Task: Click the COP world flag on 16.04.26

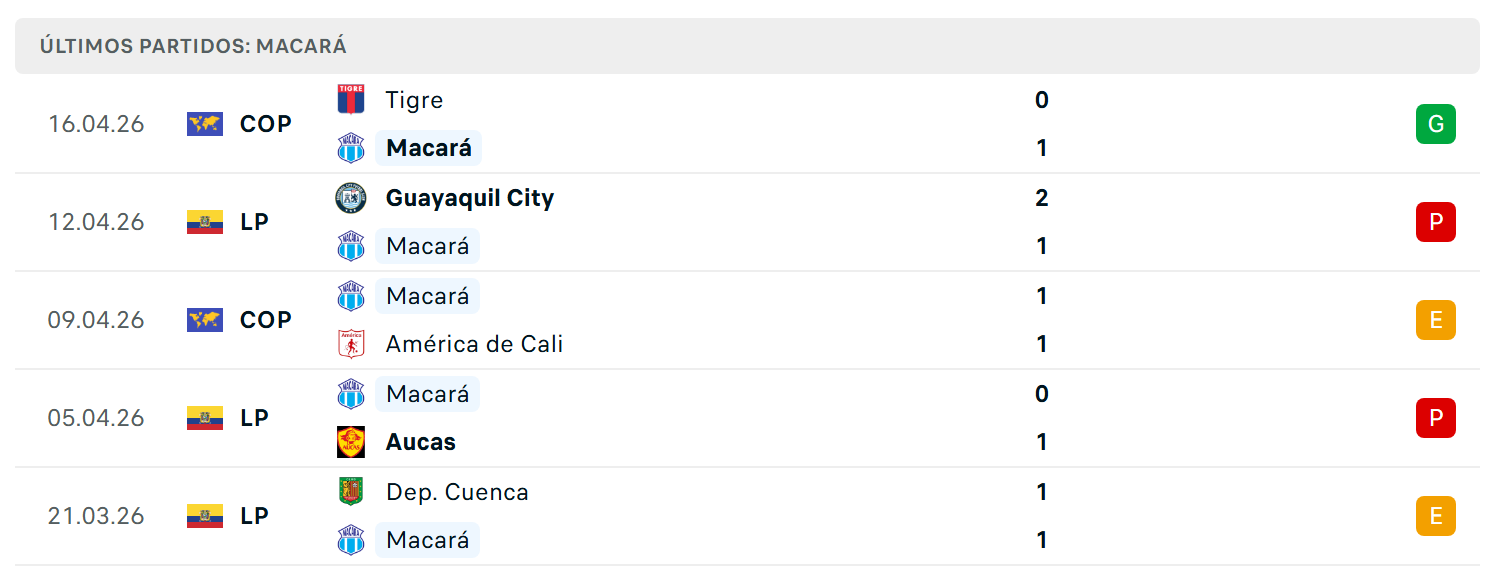Action: tap(205, 124)
